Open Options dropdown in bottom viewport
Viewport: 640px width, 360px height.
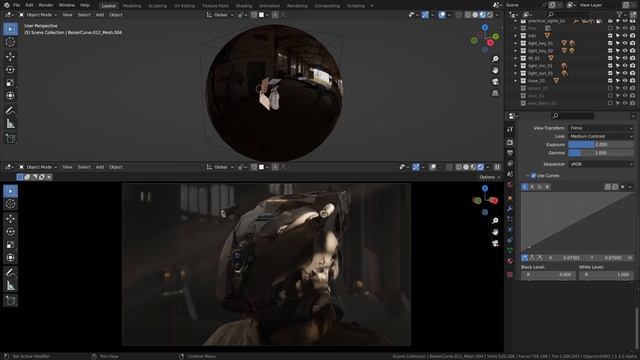coord(489,177)
